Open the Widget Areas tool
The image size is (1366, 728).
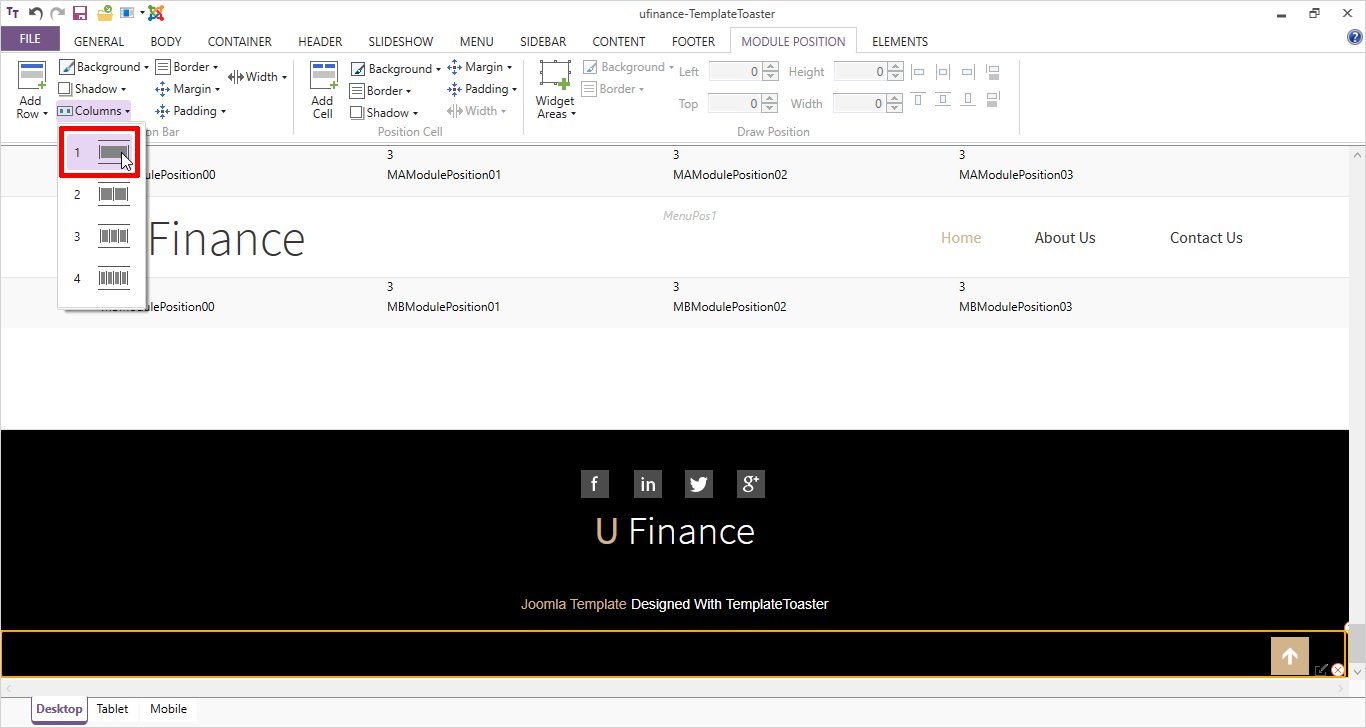pyautogui.click(x=554, y=78)
